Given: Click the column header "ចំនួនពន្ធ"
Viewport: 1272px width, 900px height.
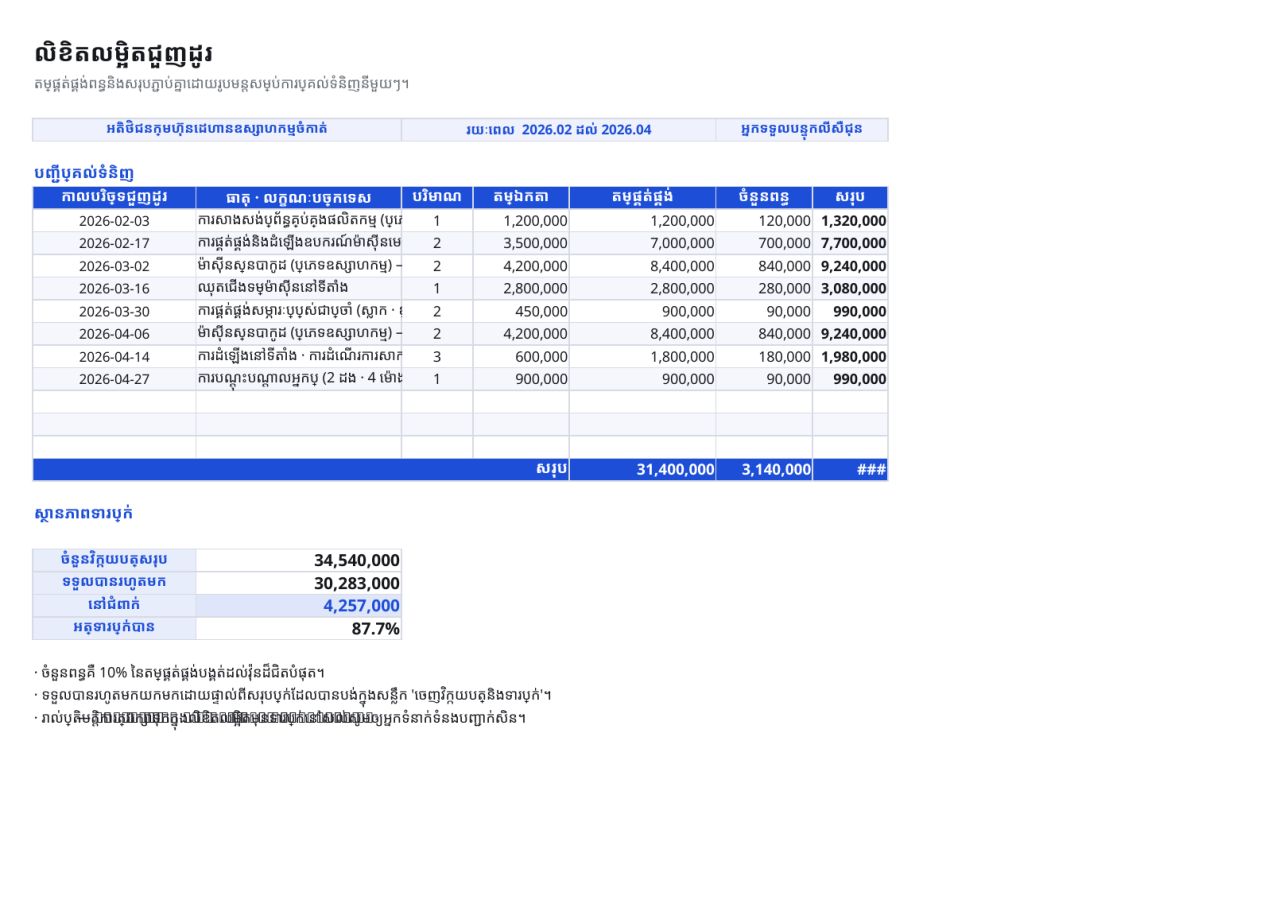Looking at the screenshot, I should (764, 198).
